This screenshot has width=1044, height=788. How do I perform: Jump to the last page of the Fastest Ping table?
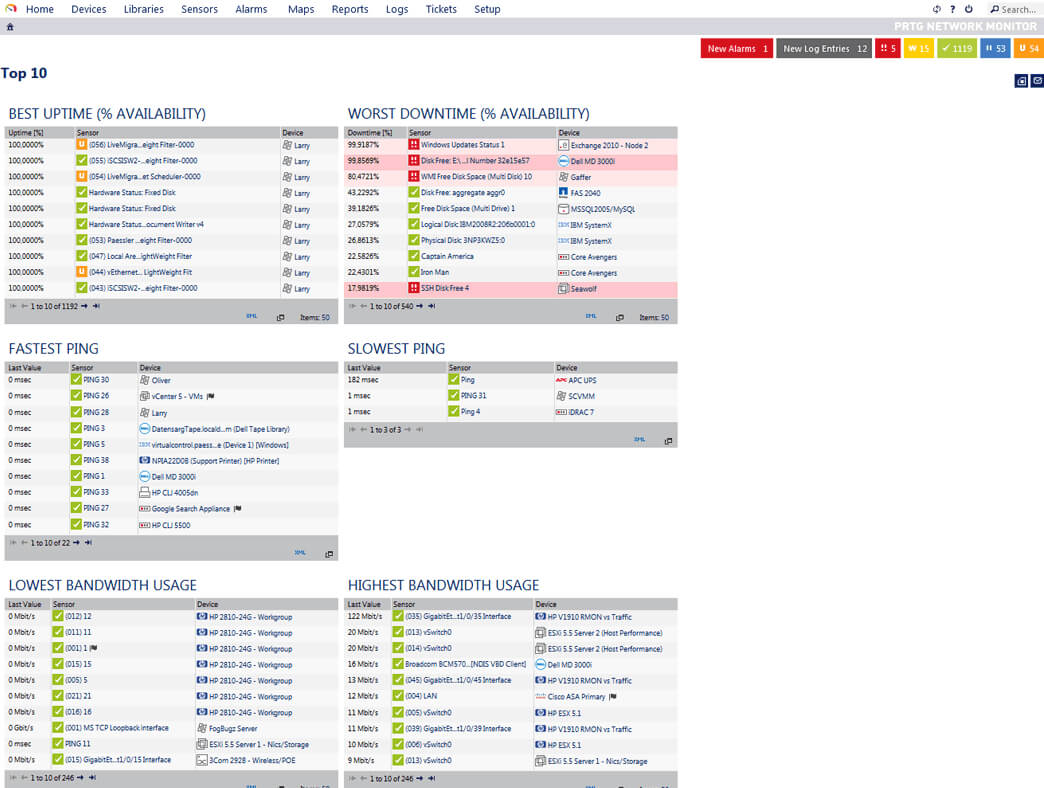pyautogui.click(x=88, y=542)
